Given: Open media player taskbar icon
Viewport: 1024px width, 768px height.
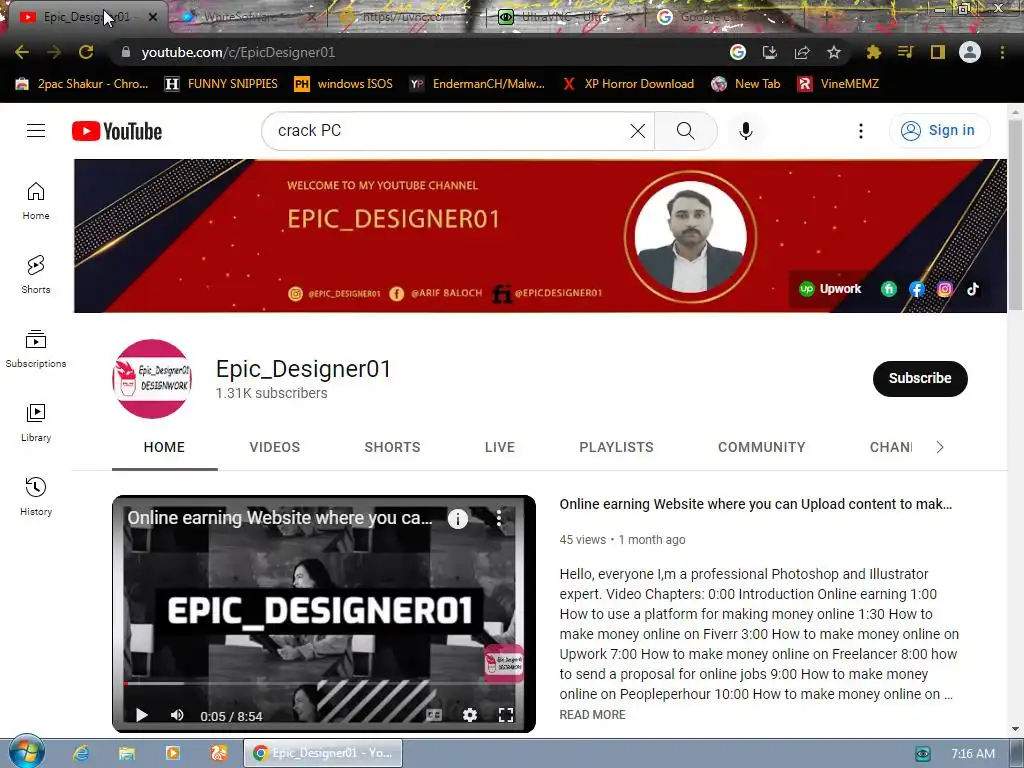Looking at the screenshot, I should [172, 753].
